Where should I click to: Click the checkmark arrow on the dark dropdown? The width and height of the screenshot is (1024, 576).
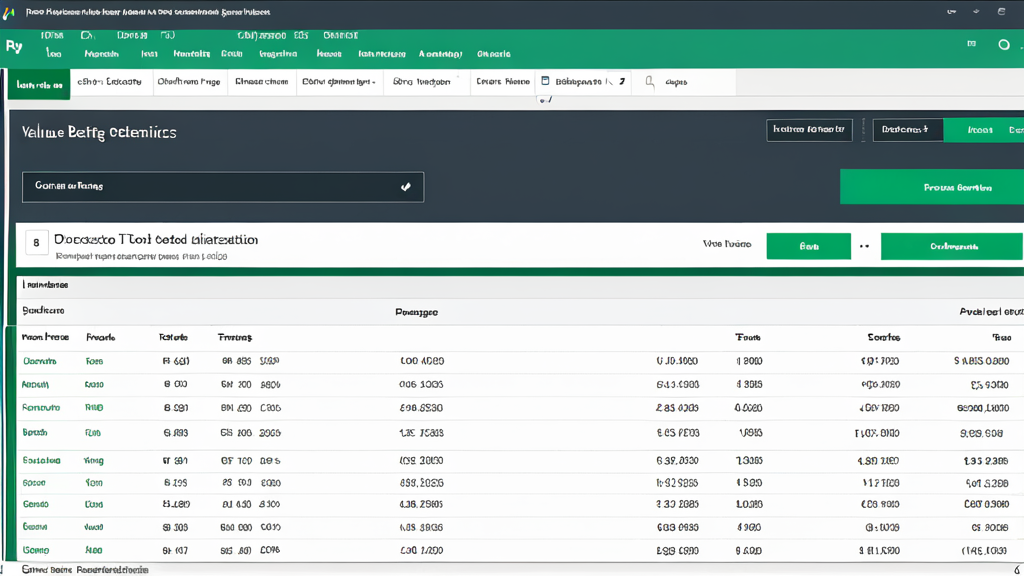[406, 187]
